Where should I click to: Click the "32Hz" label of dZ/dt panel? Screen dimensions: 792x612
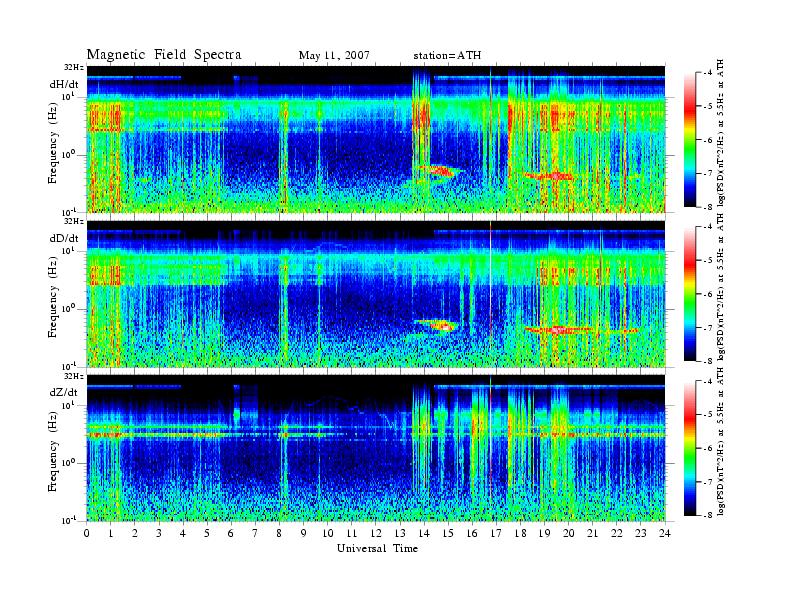(74, 376)
